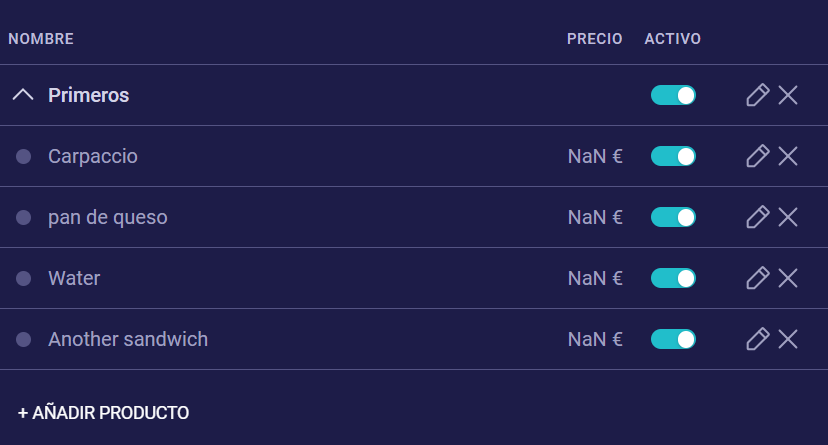The width and height of the screenshot is (828, 445).
Task: Switch off Another sandwich active toggle
Action: [673, 339]
